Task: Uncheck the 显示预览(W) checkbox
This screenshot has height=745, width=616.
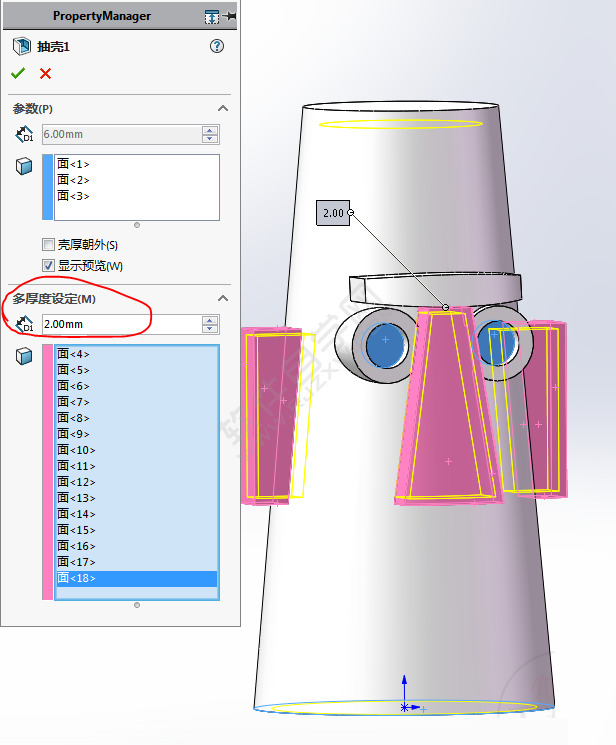Action: (x=48, y=265)
